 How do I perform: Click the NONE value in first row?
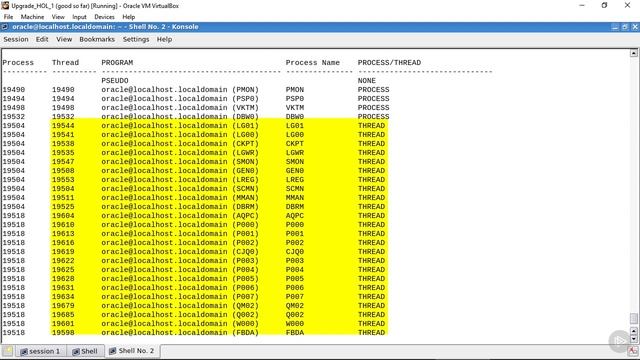pos(367,80)
